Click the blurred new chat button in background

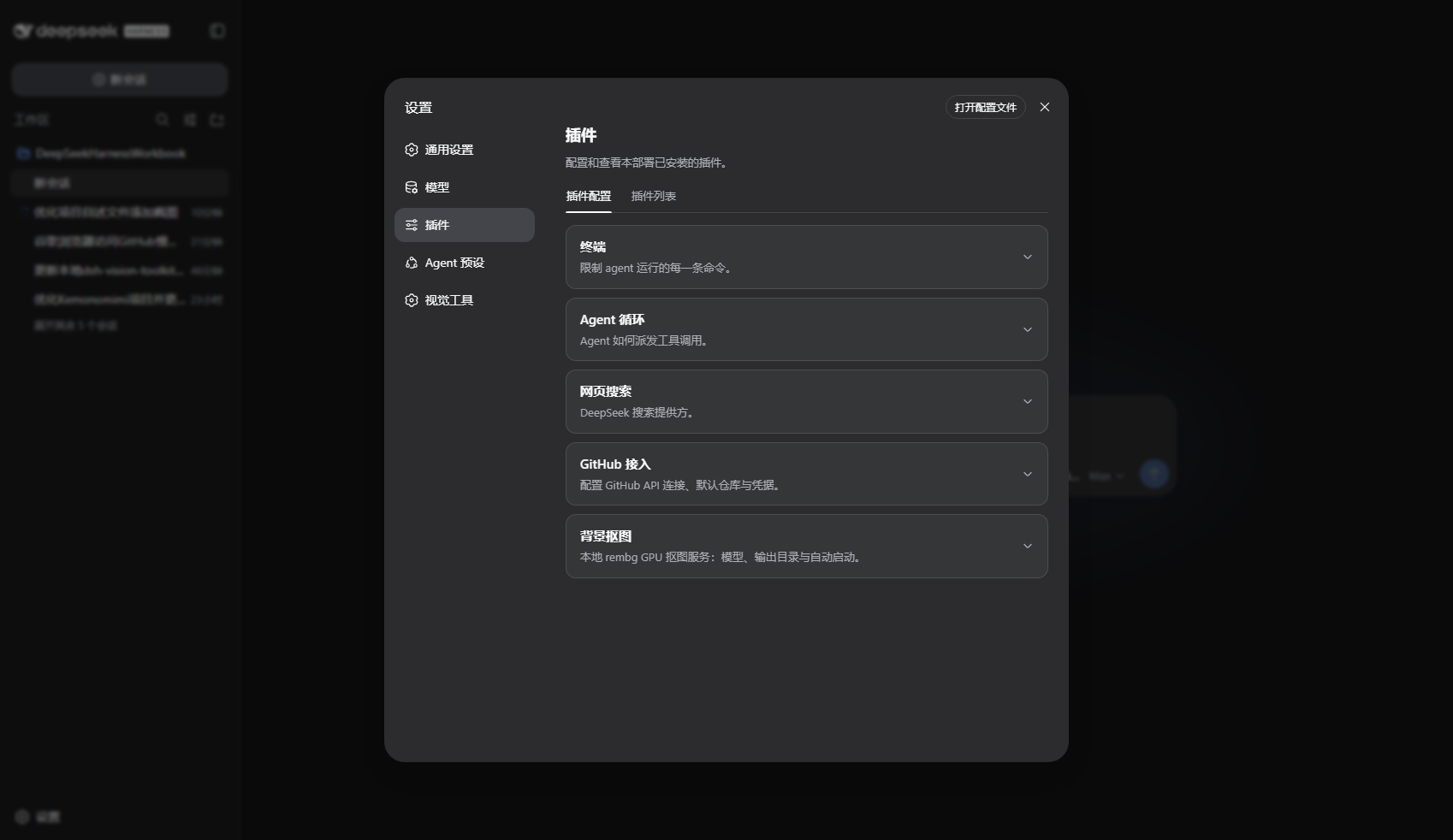coord(120,80)
